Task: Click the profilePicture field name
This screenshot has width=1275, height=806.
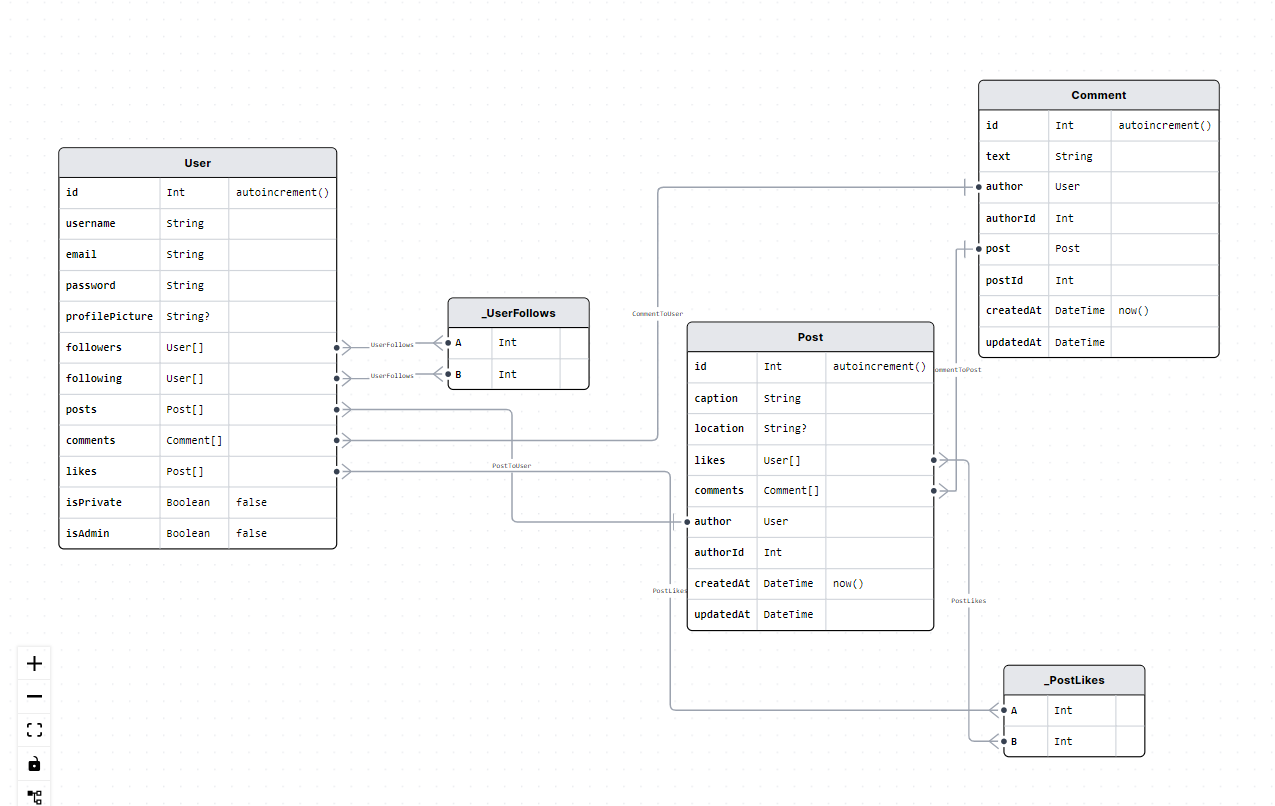Action: coord(109,316)
